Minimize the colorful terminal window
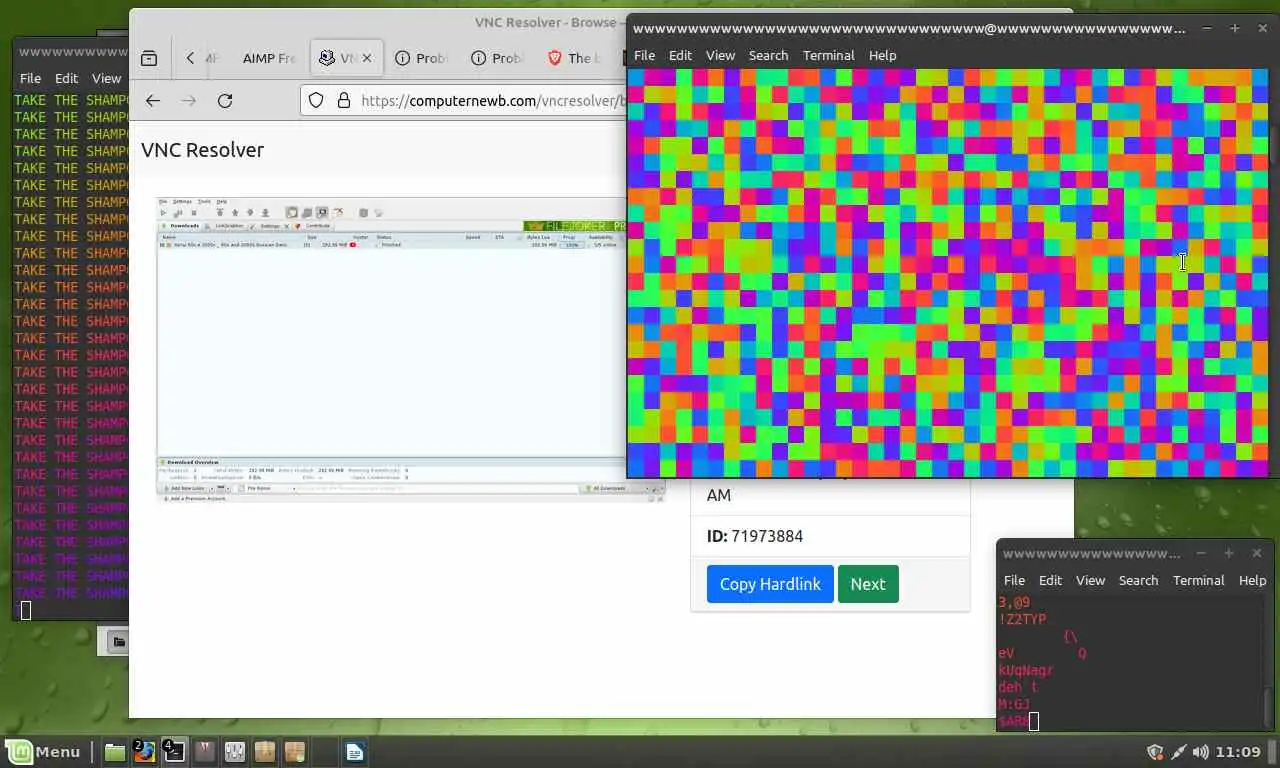The image size is (1280, 768). click(1207, 28)
